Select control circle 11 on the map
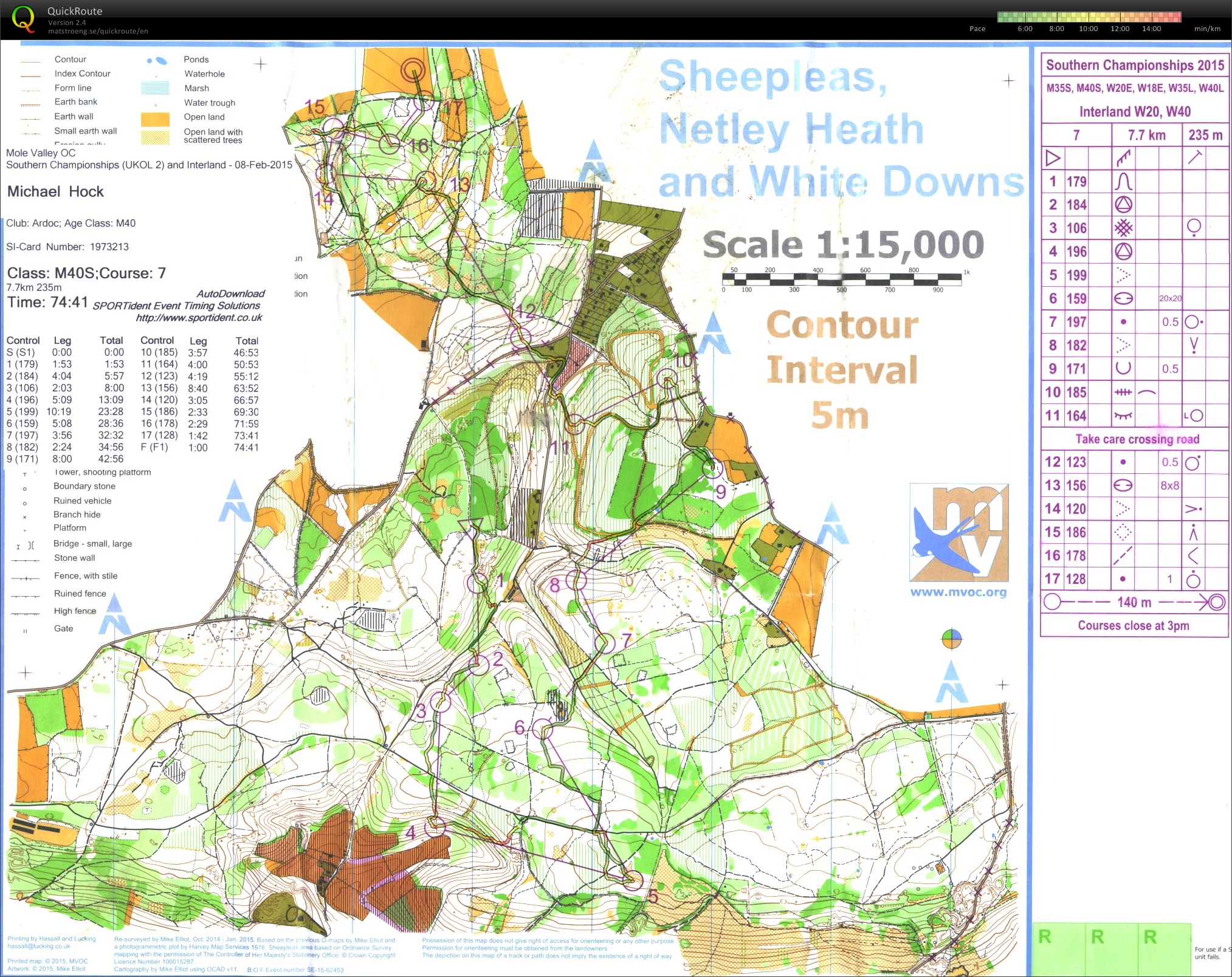The height and width of the screenshot is (977, 1232). pyautogui.click(x=575, y=423)
